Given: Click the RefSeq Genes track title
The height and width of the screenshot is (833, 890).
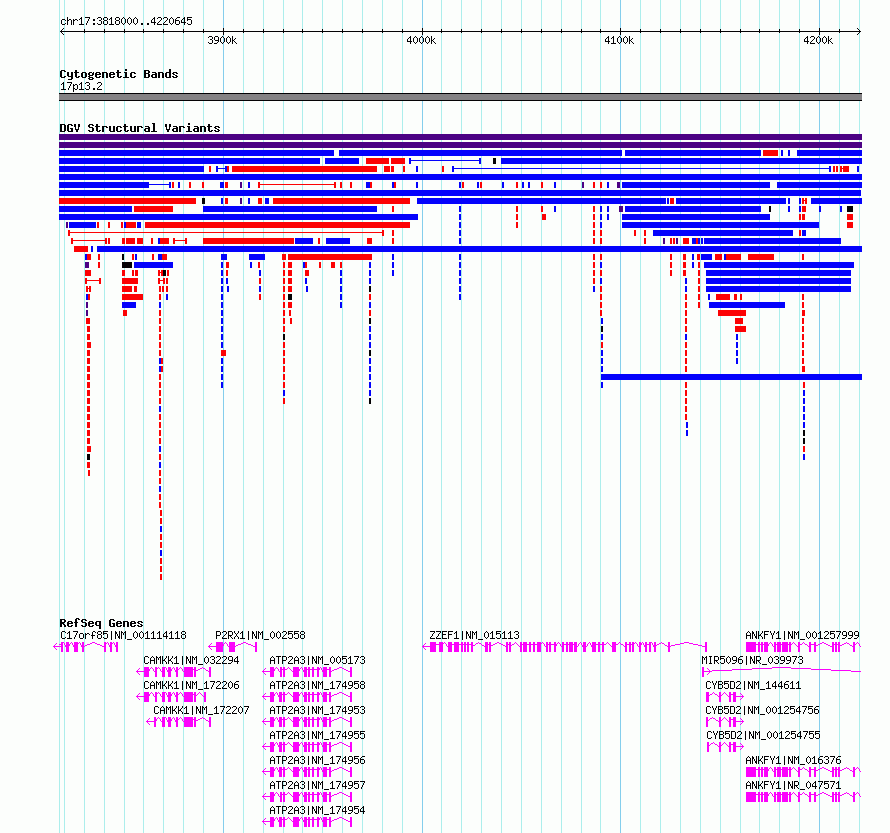Looking at the screenshot, I should tap(101, 622).
